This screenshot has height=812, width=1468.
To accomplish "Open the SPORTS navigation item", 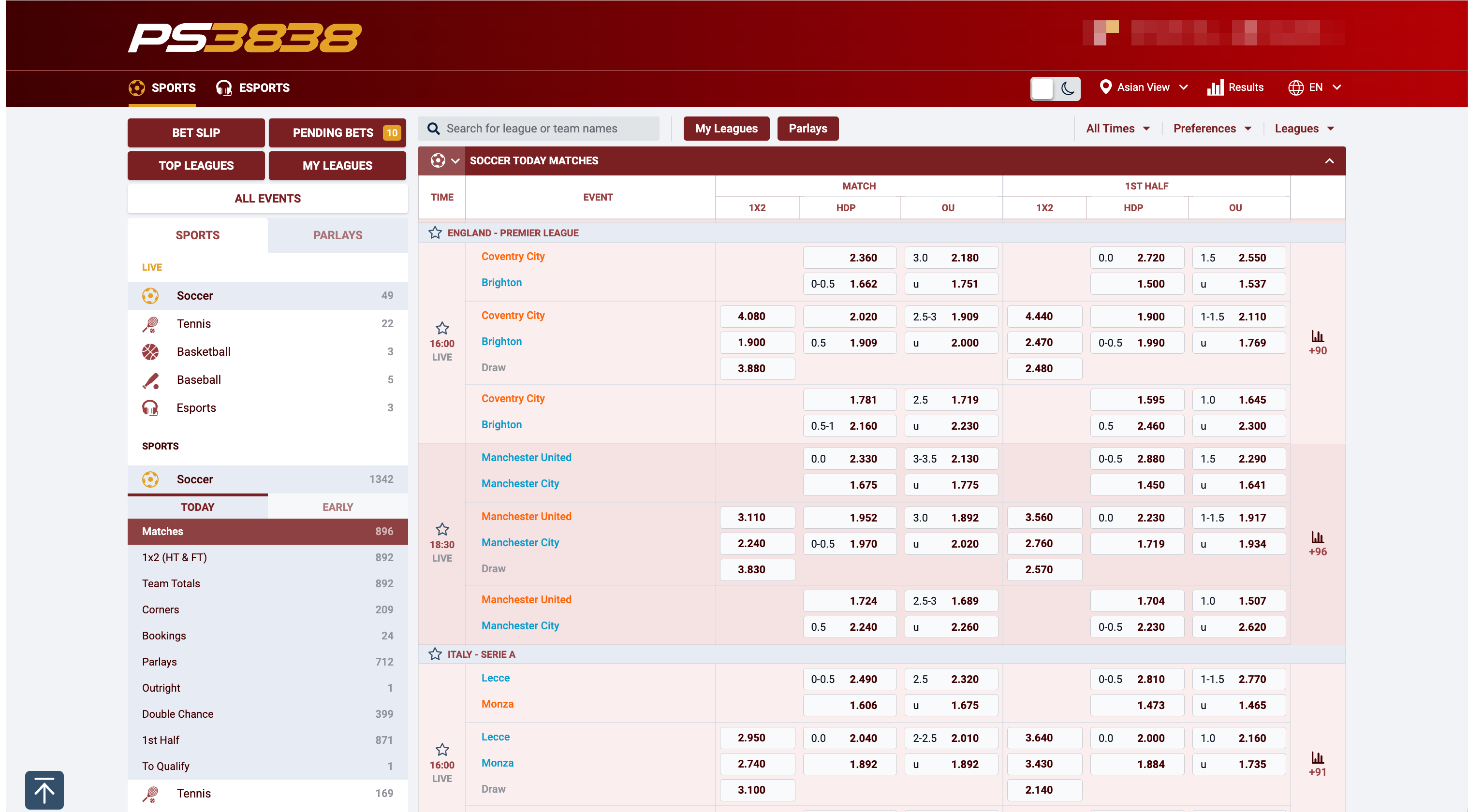I will point(162,88).
